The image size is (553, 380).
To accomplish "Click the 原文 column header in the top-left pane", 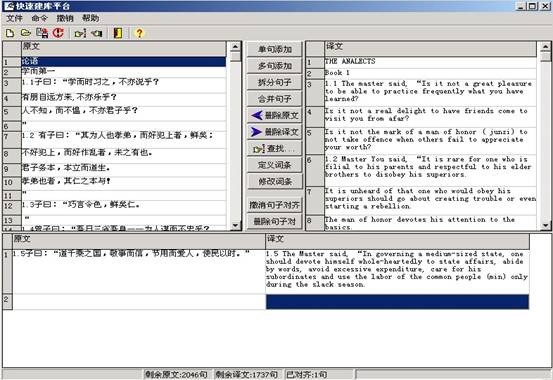I will click(x=123, y=49).
